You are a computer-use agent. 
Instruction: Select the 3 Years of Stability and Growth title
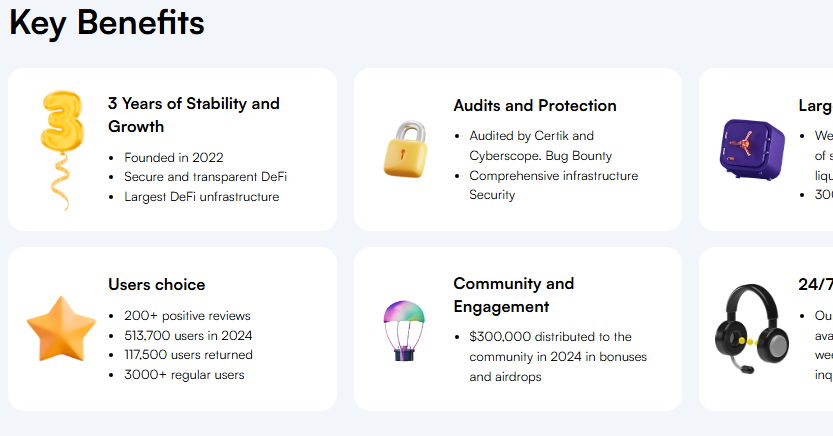tap(194, 115)
